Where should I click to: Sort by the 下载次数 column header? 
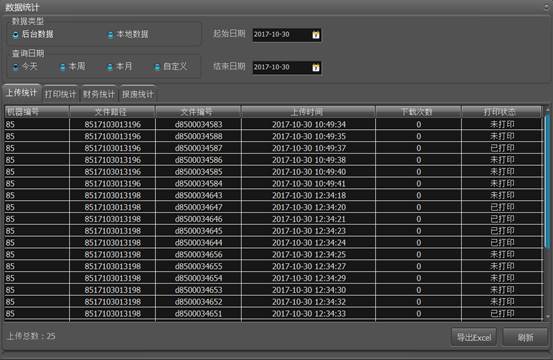[418, 112]
